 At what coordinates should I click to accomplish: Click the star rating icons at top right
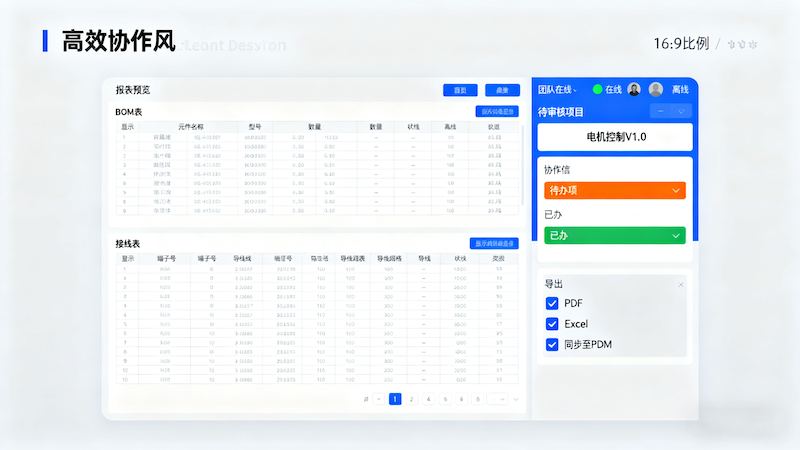click(x=741, y=44)
